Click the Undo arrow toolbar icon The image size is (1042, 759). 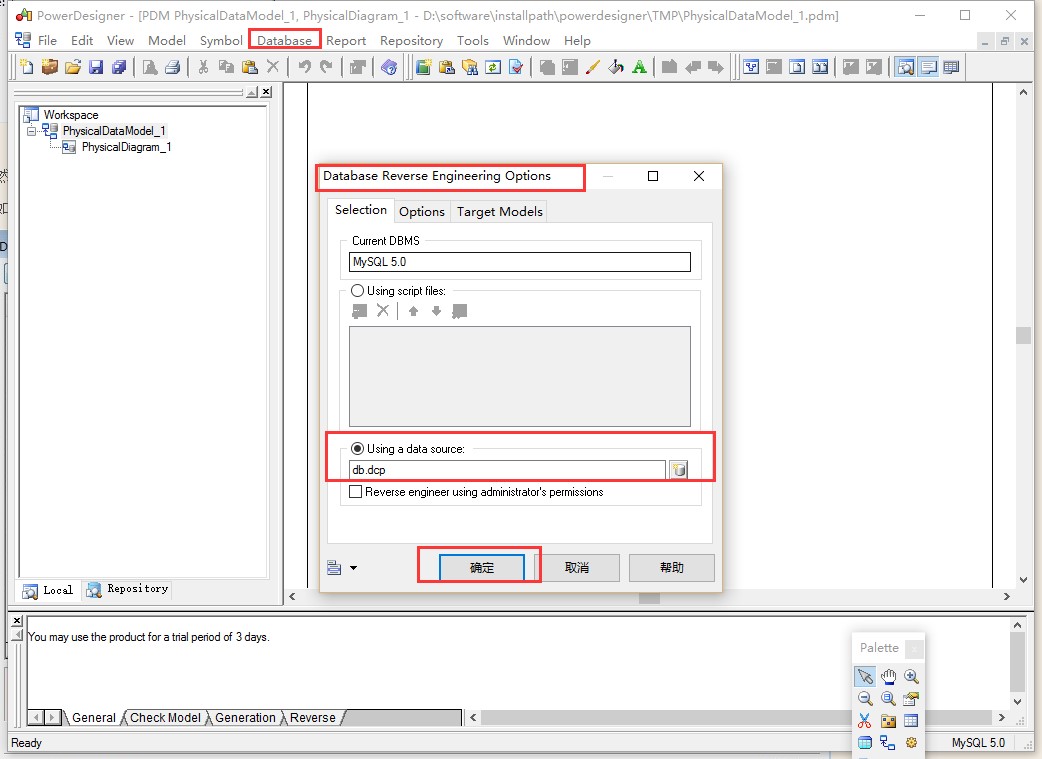coord(304,66)
